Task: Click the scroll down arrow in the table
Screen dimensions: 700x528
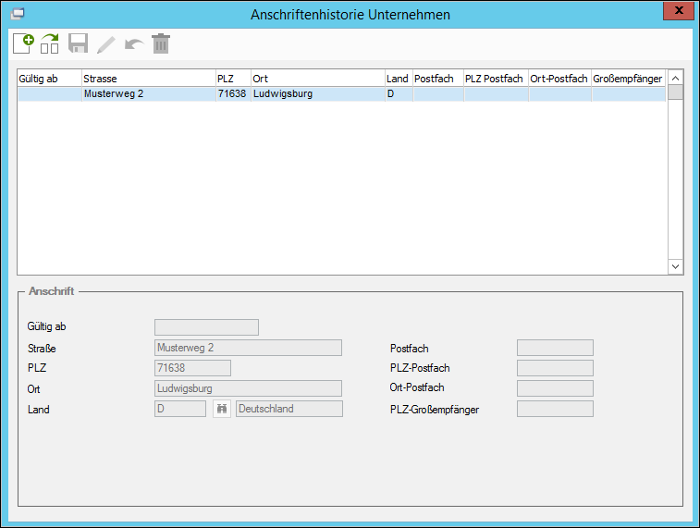Action: pos(675,266)
